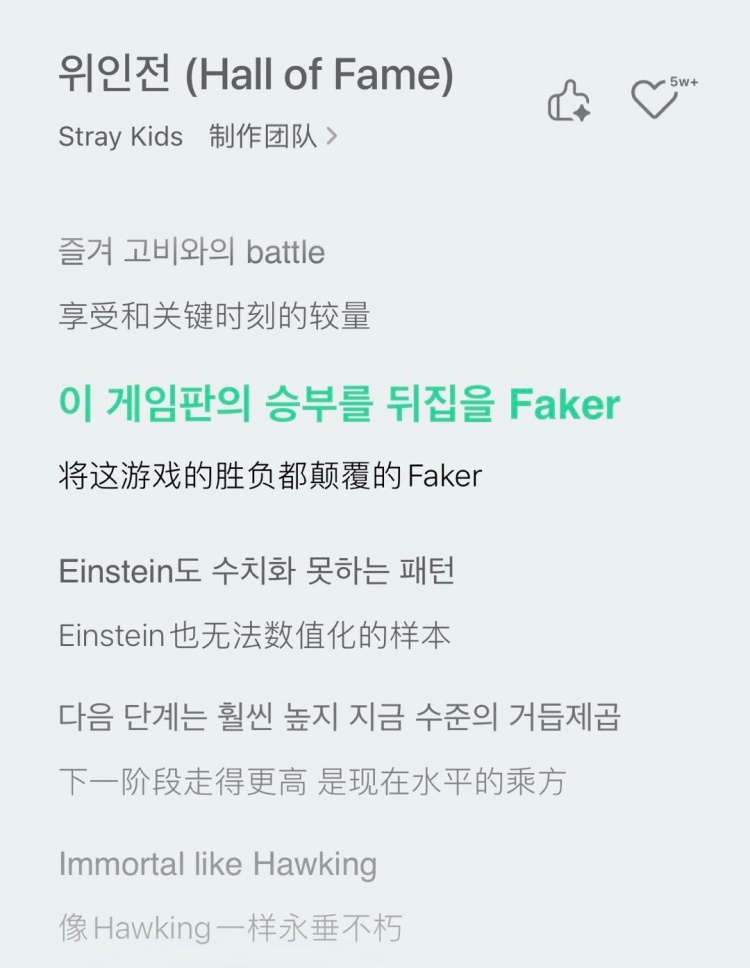The image size is (750, 968).
Task: Seek to lyric Immortal like Hawking
Action: click(x=217, y=863)
